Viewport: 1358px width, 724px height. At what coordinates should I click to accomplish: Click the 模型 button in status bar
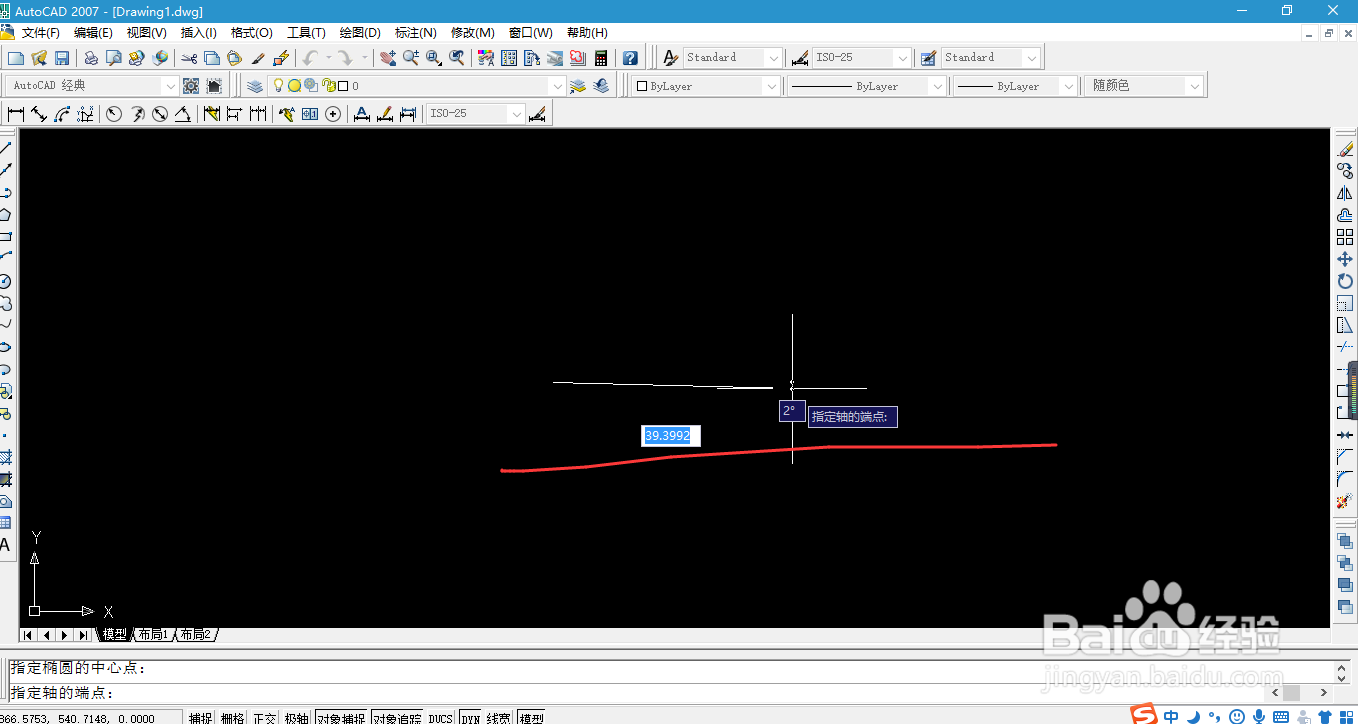[x=531, y=717]
